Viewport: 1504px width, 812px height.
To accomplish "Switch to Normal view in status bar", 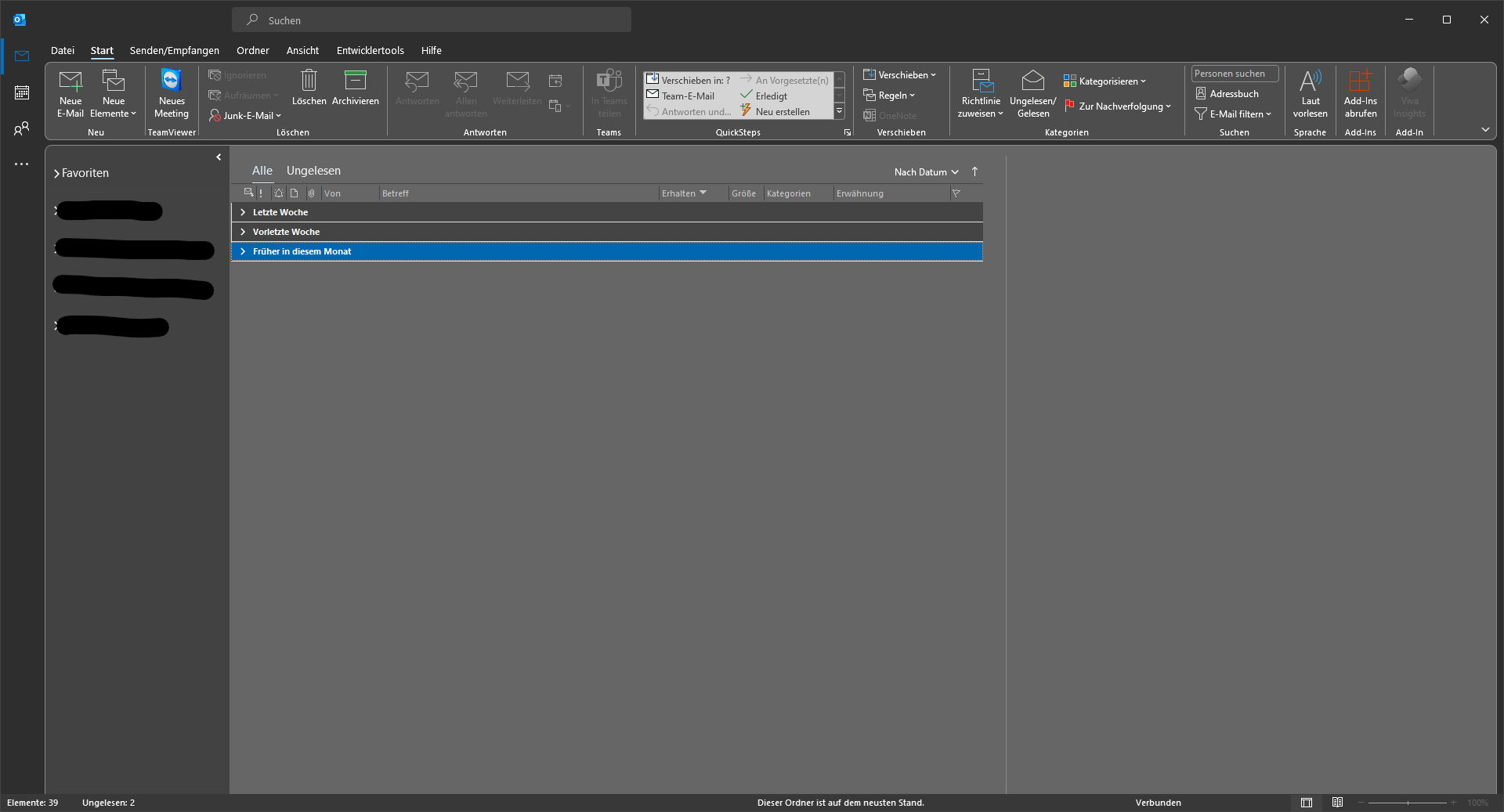I will click(x=1307, y=803).
